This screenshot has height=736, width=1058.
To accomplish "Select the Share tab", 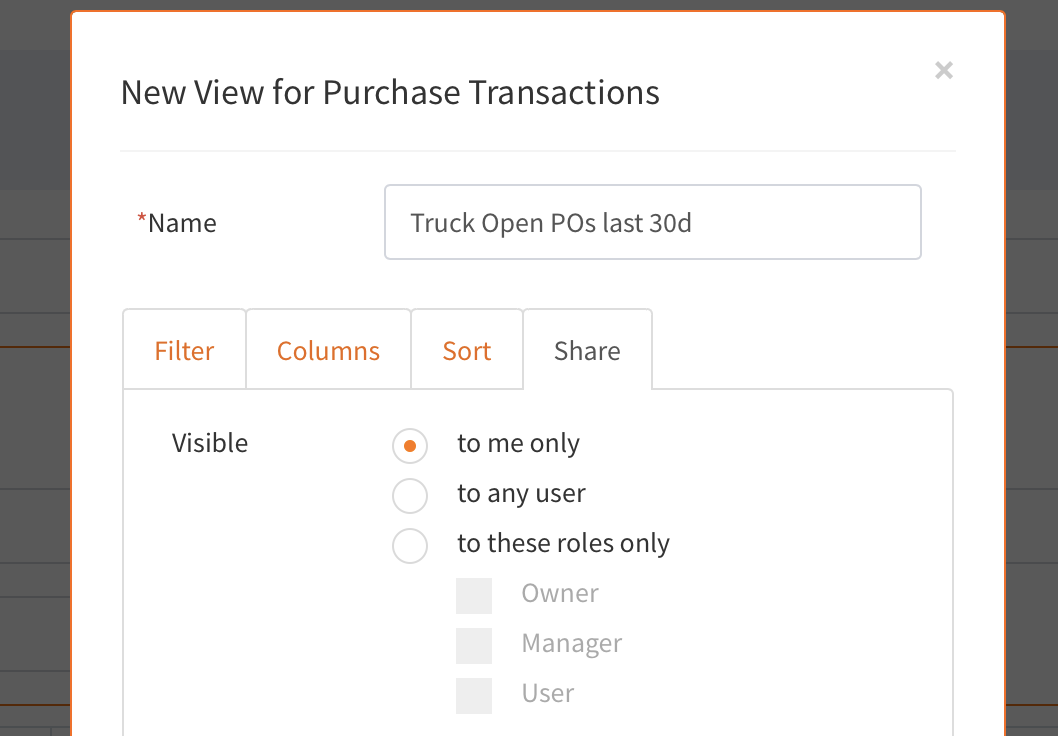I will (x=587, y=351).
